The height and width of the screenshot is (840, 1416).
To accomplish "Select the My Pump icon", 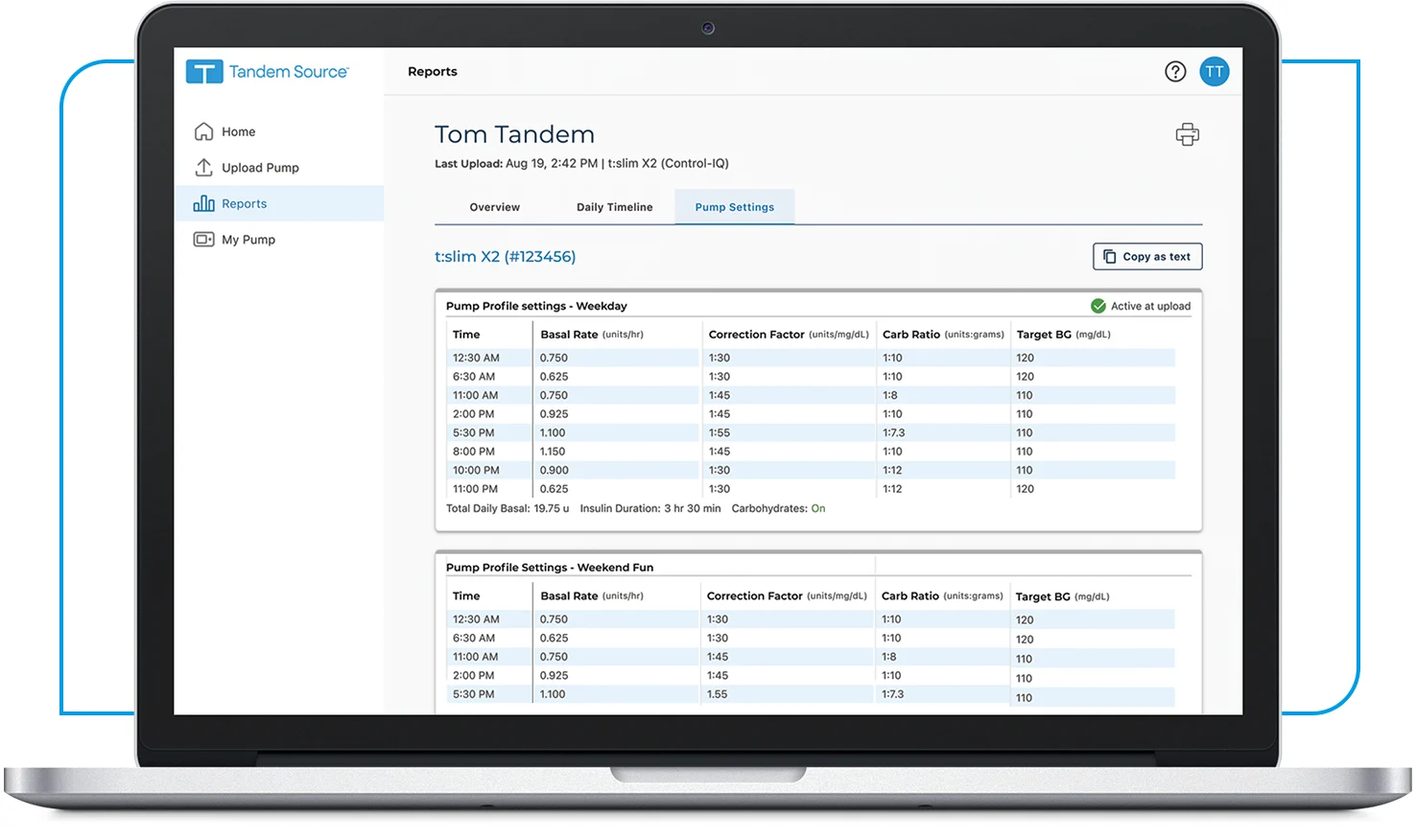I will [x=203, y=239].
